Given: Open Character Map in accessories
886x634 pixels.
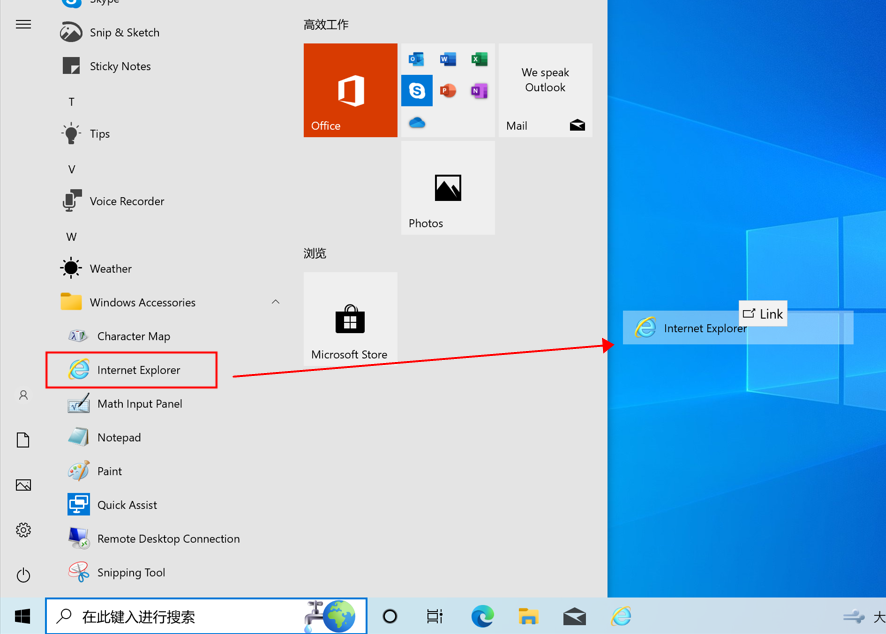Looking at the screenshot, I should pos(132,336).
